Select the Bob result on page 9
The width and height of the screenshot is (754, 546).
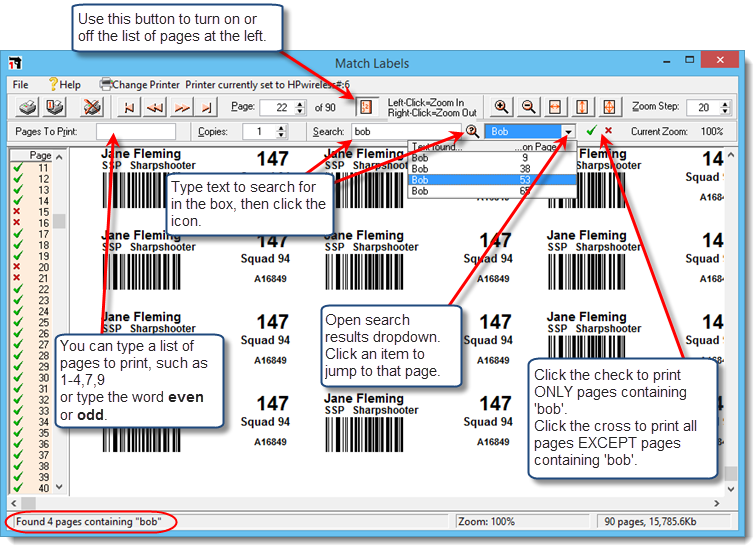[x=492, y=158]
